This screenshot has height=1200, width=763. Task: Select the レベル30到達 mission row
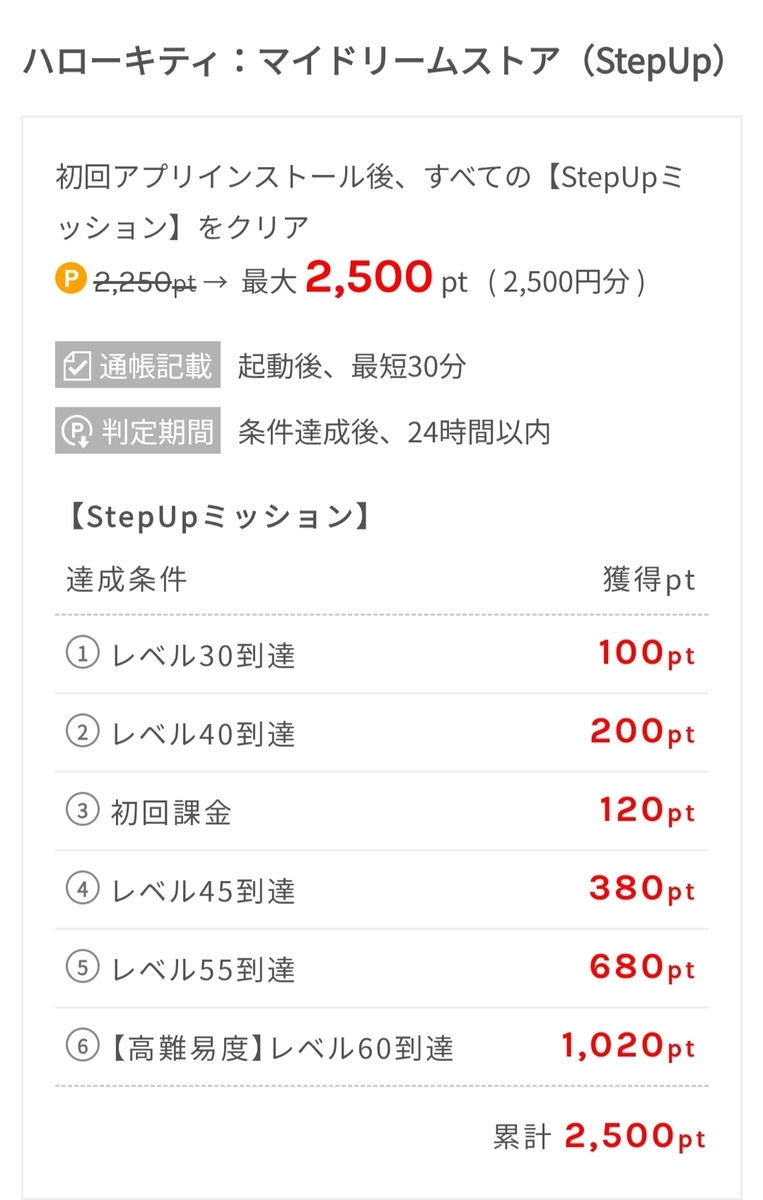click(x=381, y=655)
